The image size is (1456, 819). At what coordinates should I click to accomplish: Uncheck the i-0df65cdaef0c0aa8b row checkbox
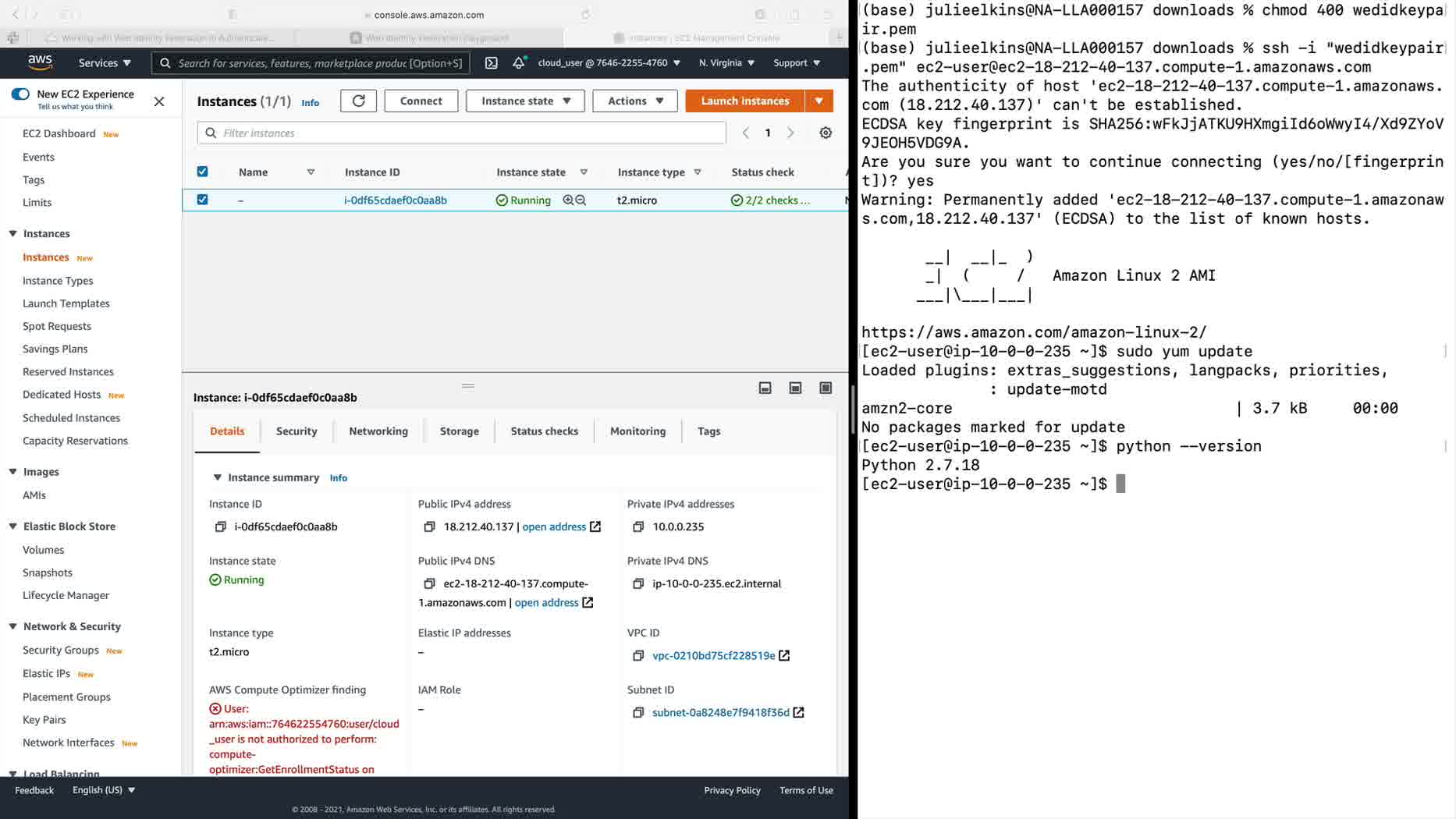[x=202, y=200]
